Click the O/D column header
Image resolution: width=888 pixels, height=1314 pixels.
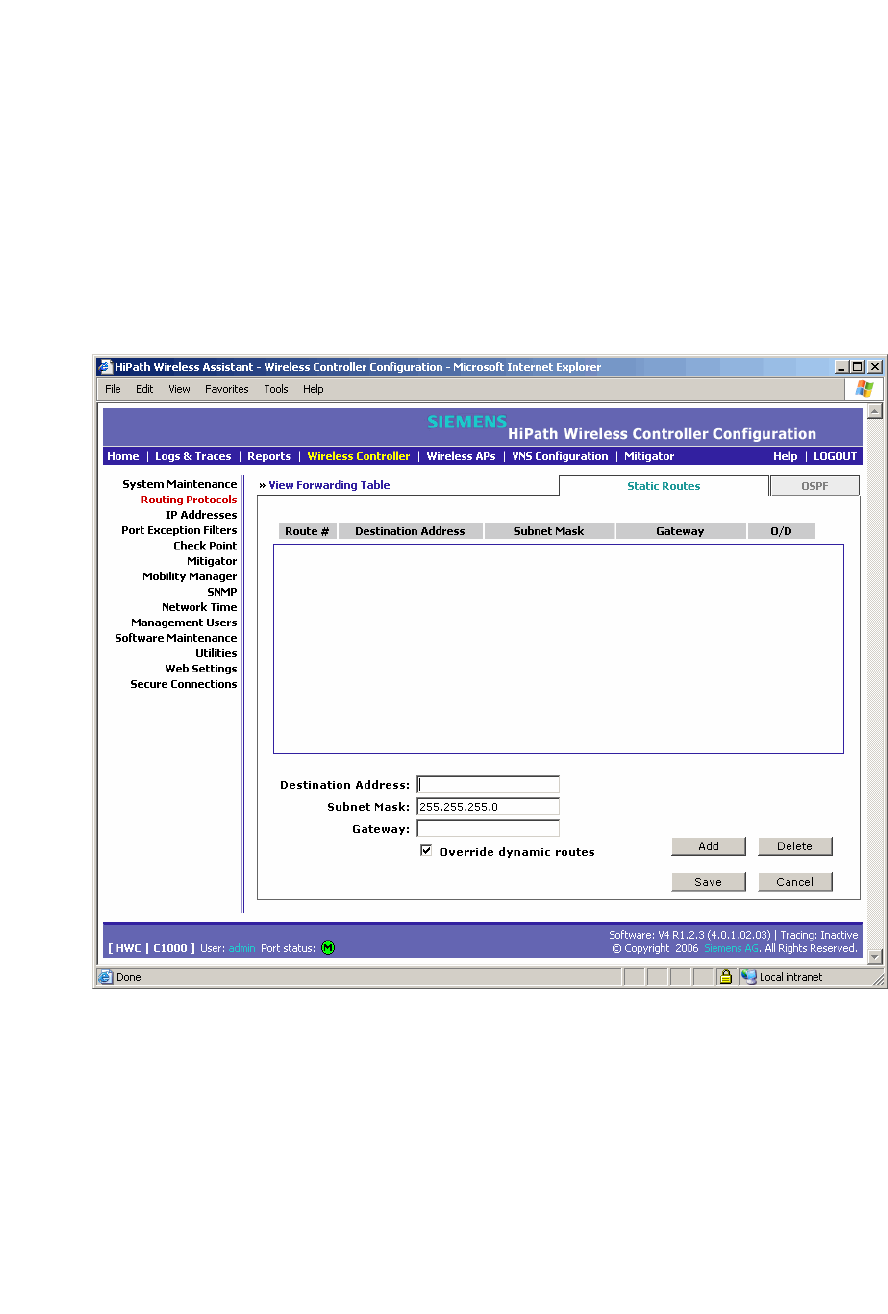click(781, 531)
